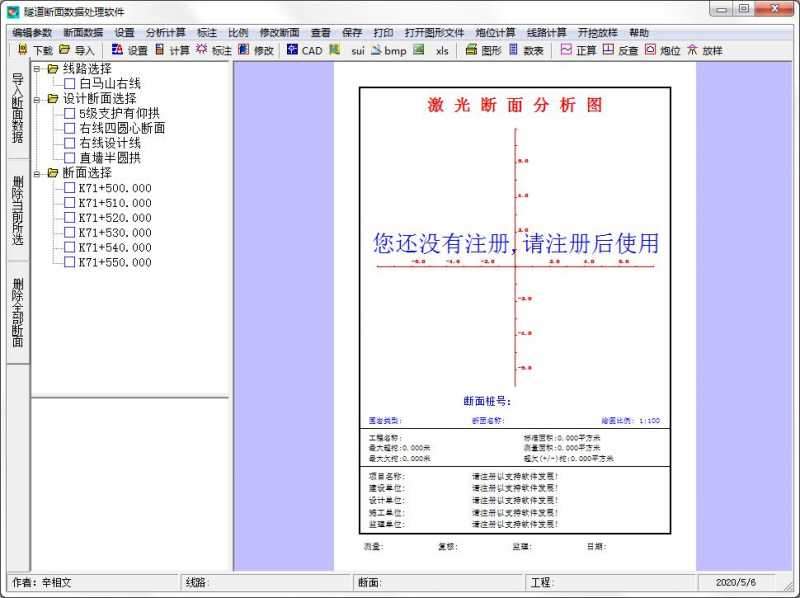The width and height of the screenshot is (800, 598).
Task: Collapse the 断面选择 tree node
Action: [x=36, y=173]
